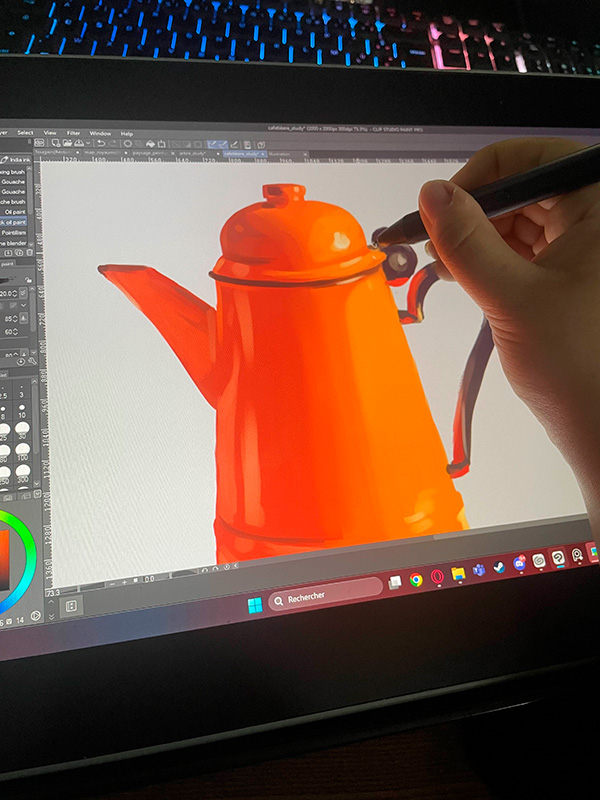This screenshot has width=600, height=800.
Task: Click the zoom out minus button below canvas
Action: [113, 584]
